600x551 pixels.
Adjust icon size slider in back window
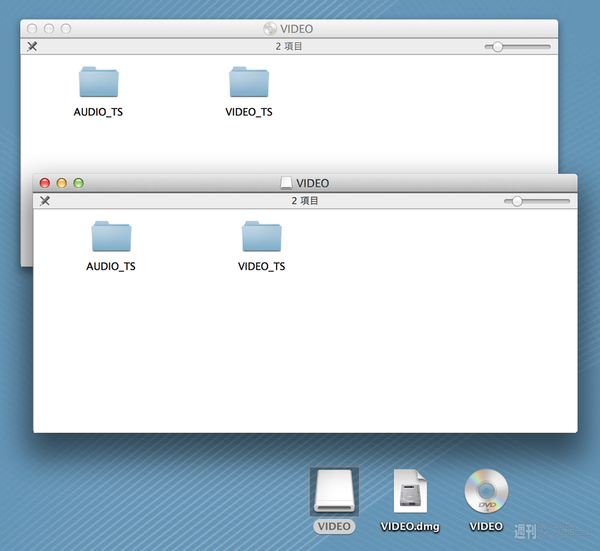517,47
